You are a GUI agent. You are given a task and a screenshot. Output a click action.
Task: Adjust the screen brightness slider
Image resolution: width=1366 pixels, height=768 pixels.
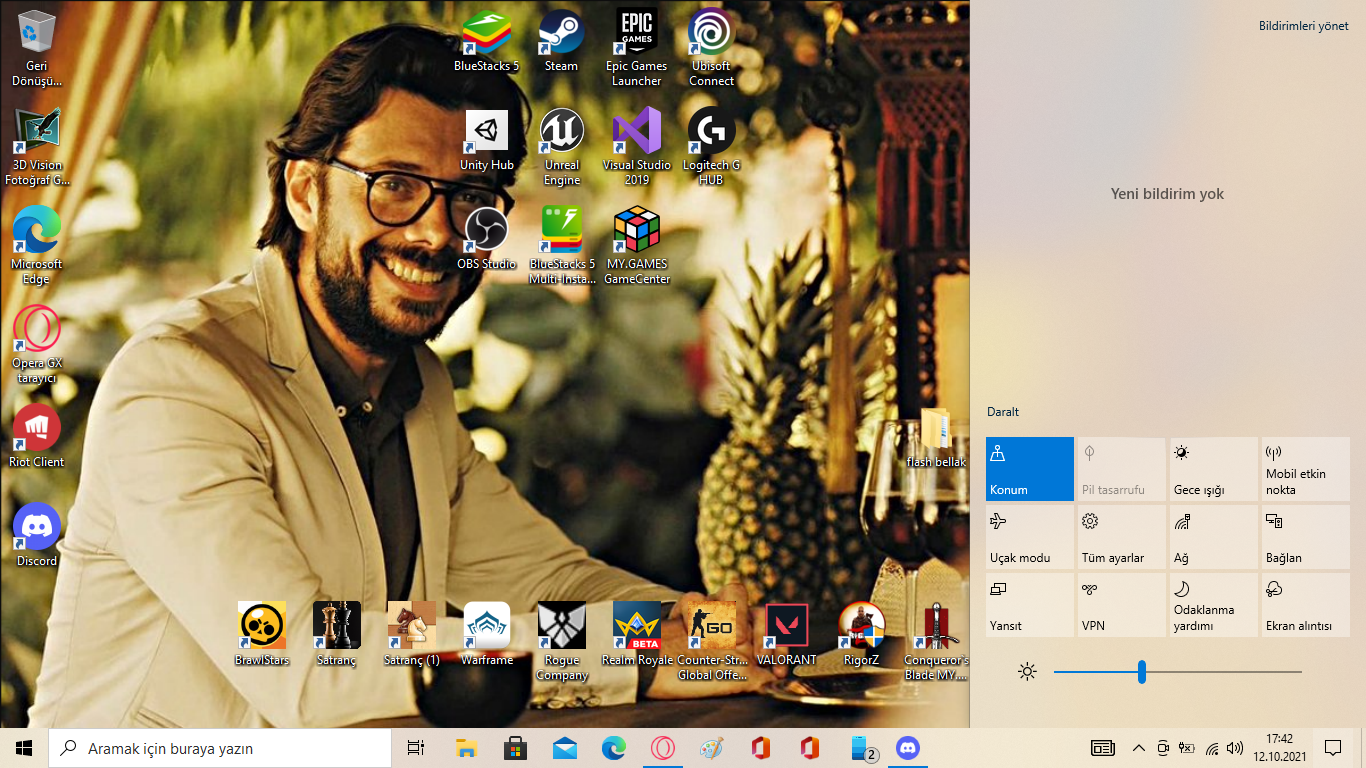pos(1141,672)
